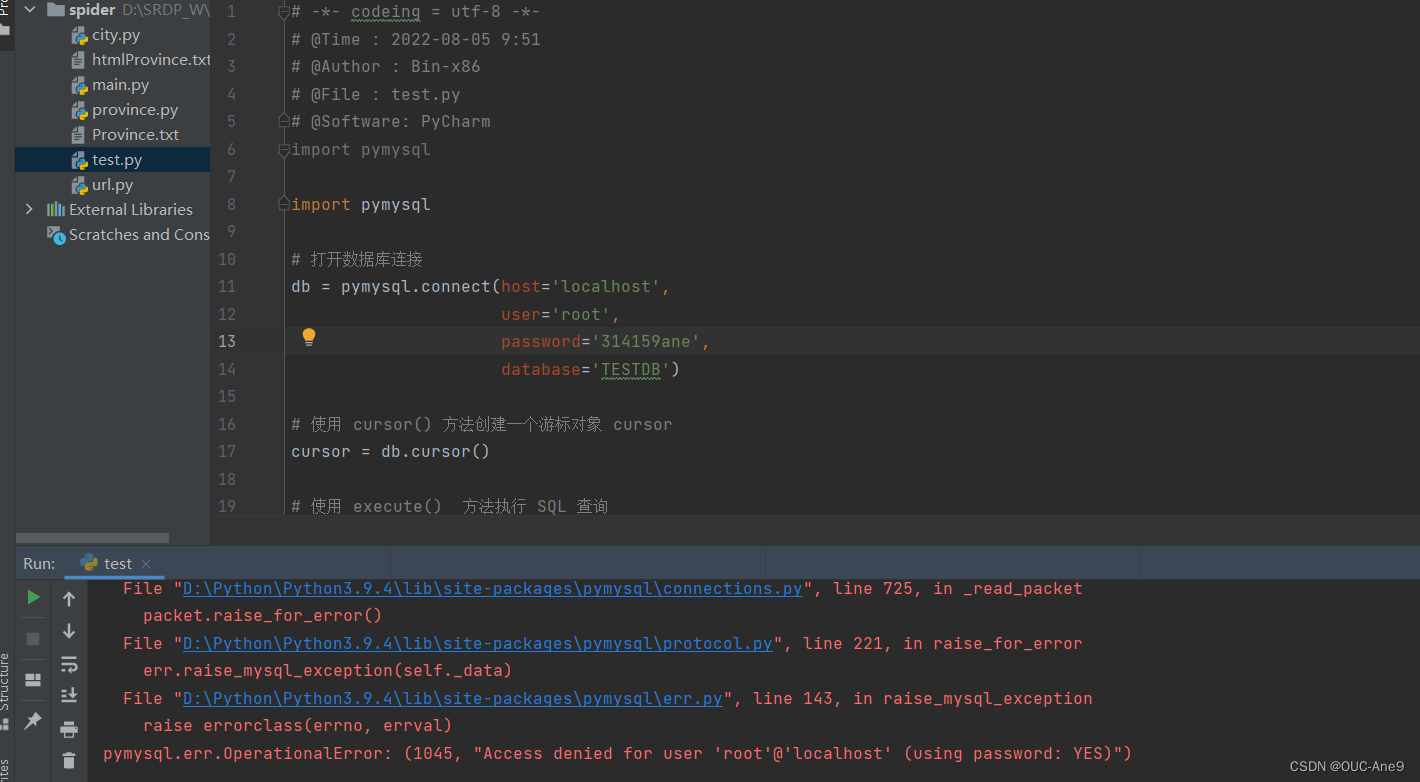Open the protocol.py line 221 traceback link
The width and height of the screenshot is (1420, 782).
click(478, 643)
